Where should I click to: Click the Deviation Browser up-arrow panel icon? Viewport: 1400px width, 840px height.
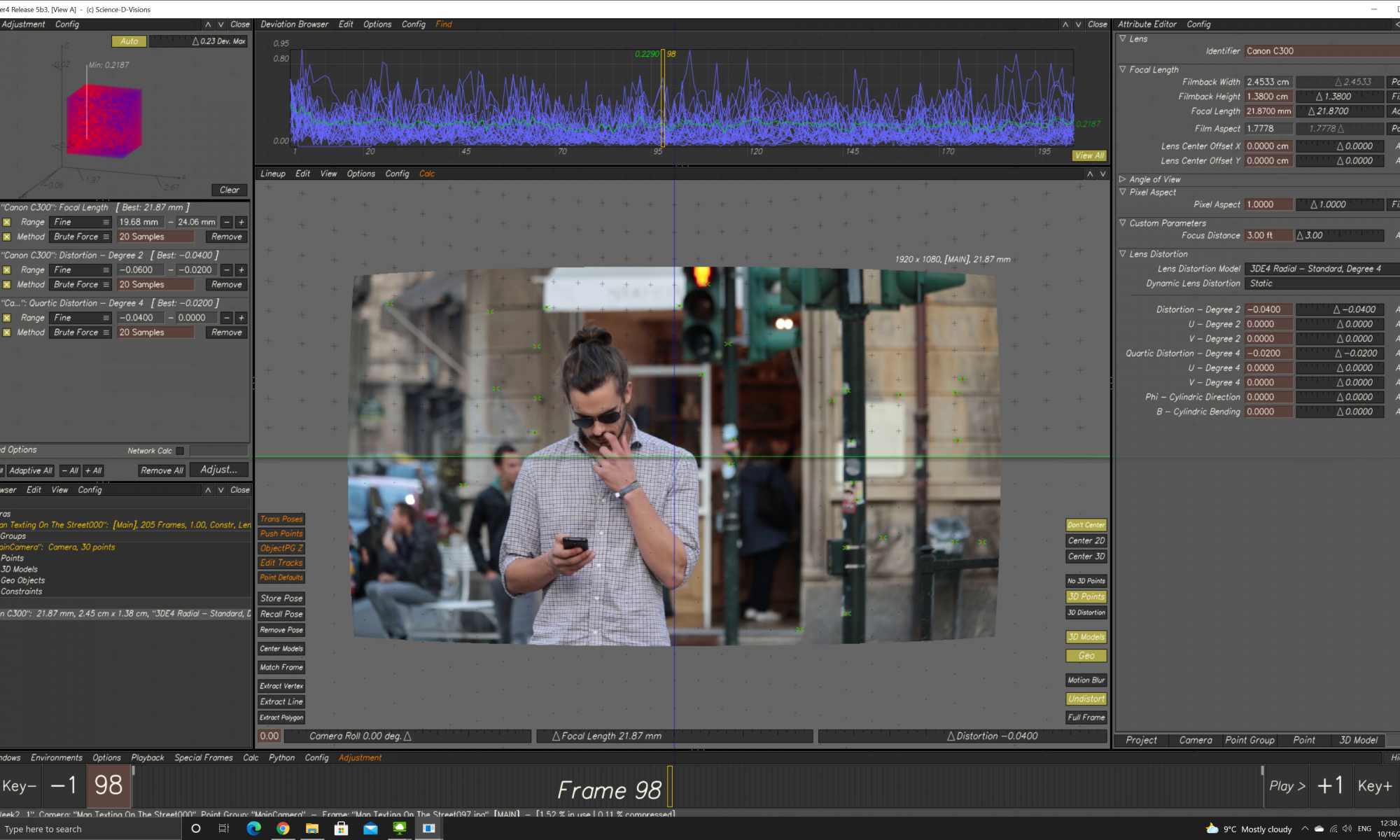click(x=1065, y=24)
